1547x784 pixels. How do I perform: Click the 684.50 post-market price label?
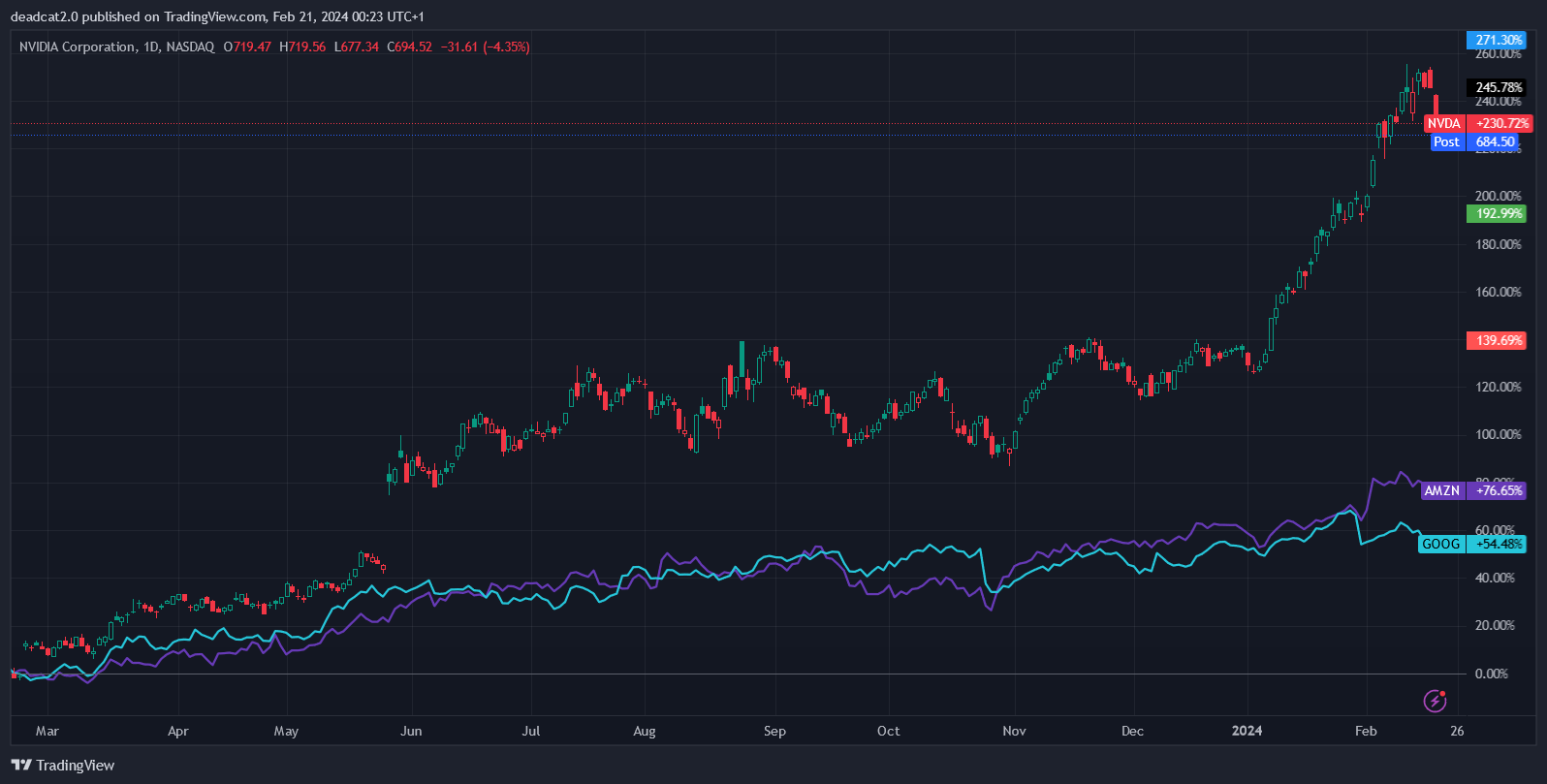tap(1494, 141)
